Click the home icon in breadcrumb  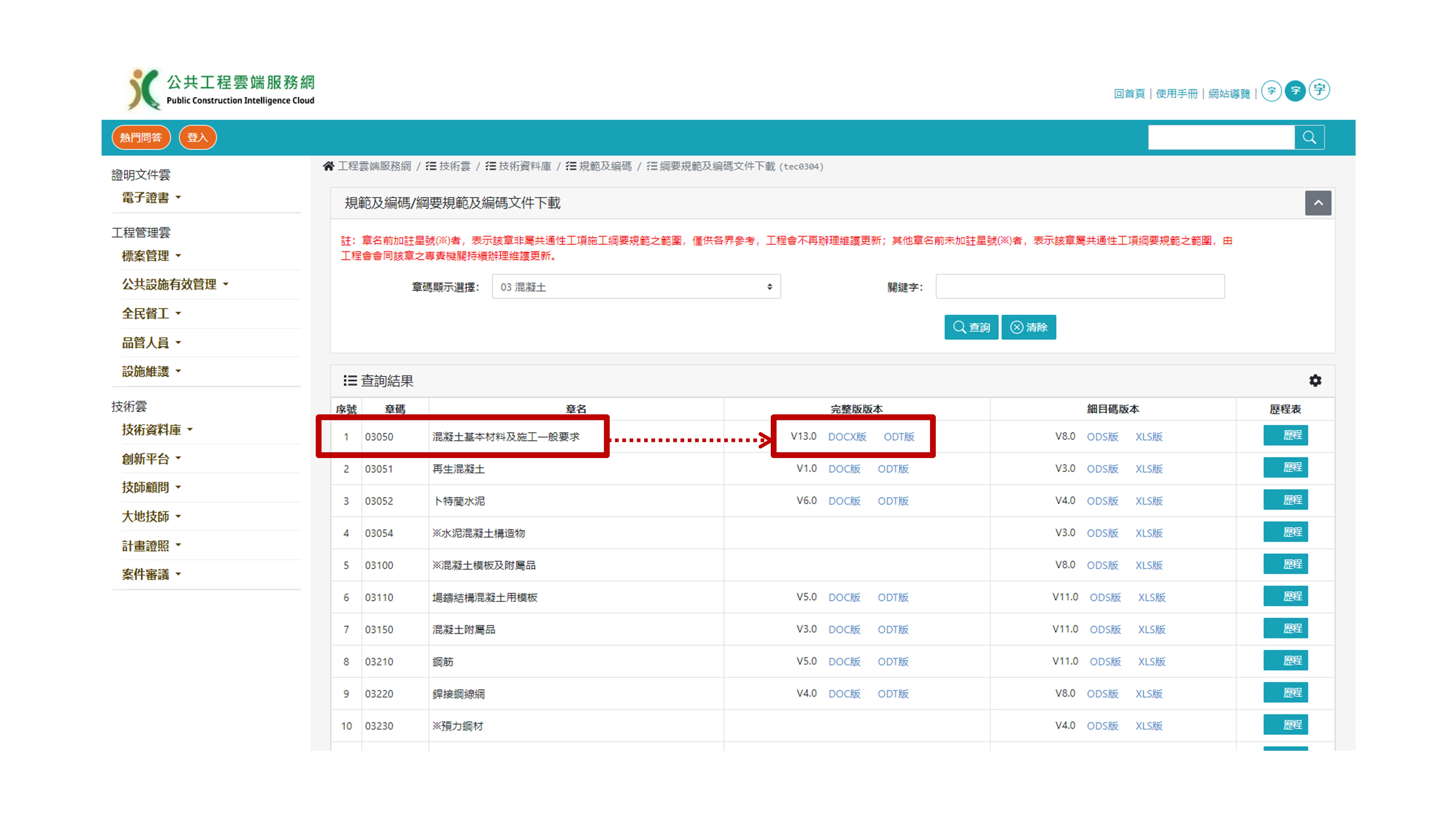(x=329, y=166)
